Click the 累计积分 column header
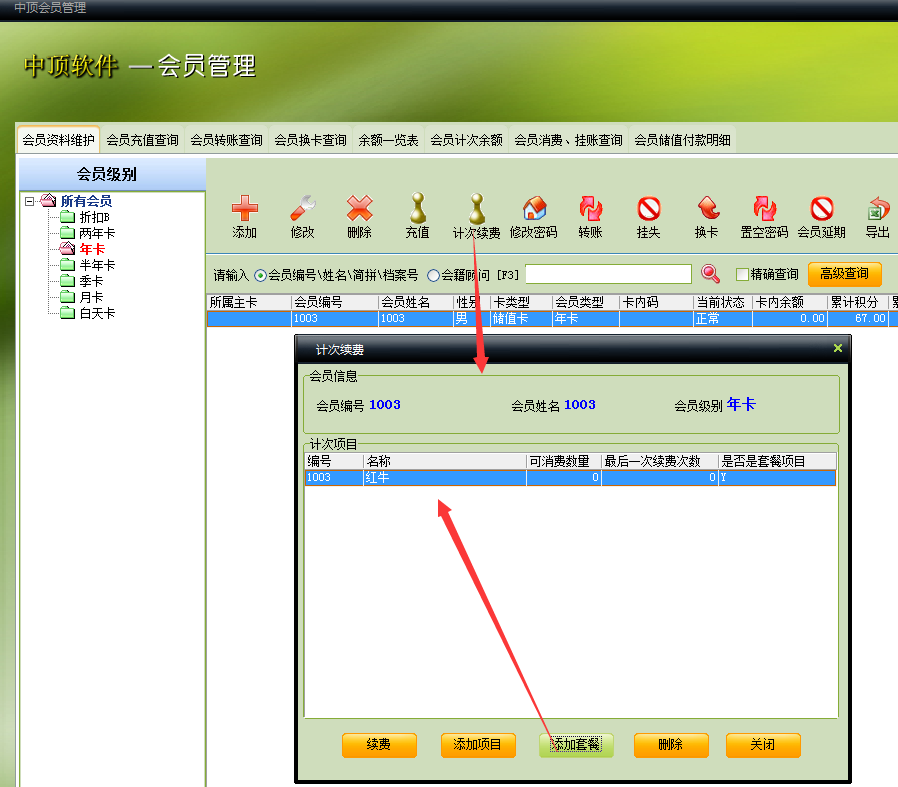The image size is (898, 787). 858,302
